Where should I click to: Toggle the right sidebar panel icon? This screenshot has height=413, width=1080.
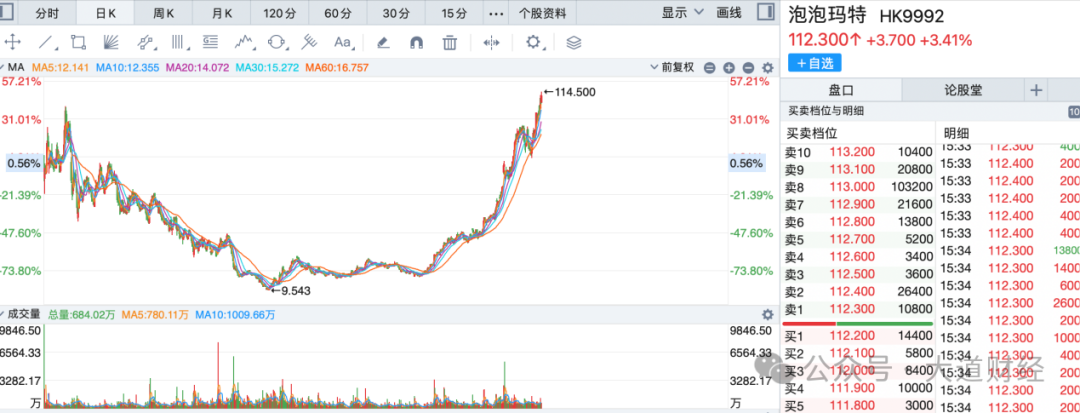[765, 12]
